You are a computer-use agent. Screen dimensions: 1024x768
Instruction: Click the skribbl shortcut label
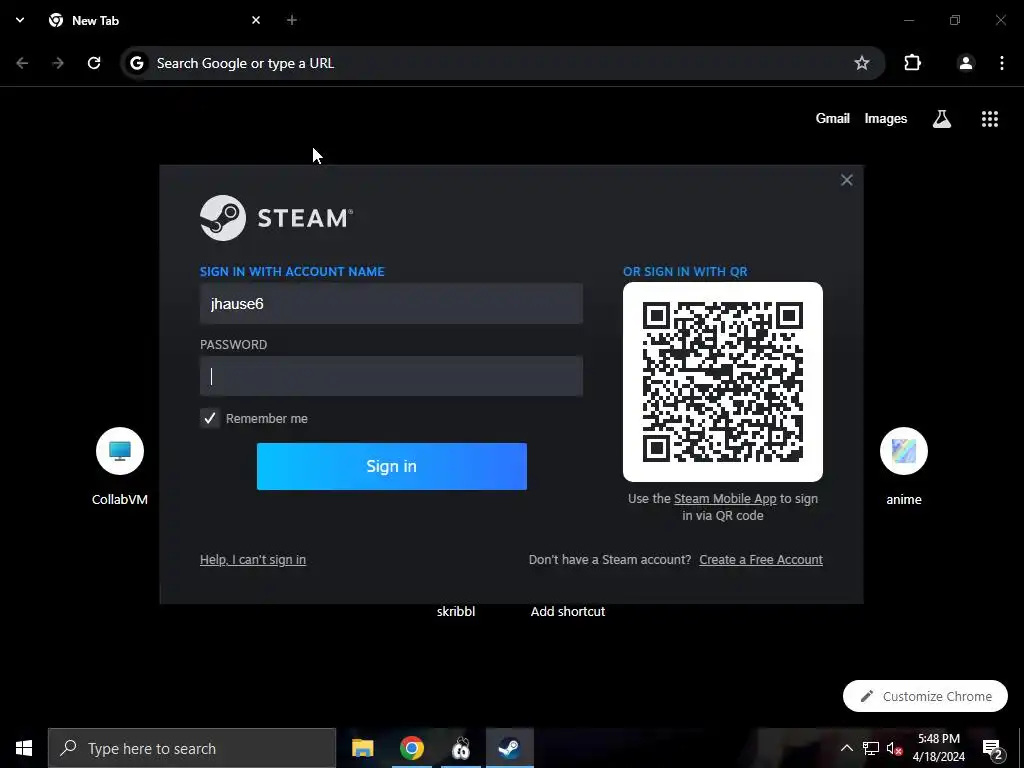pyautogui.click(x=456, y=611)
